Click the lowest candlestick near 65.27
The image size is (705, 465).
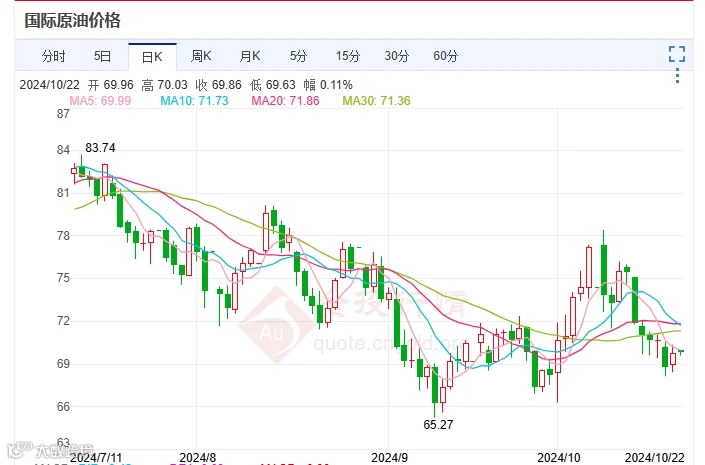435,390
